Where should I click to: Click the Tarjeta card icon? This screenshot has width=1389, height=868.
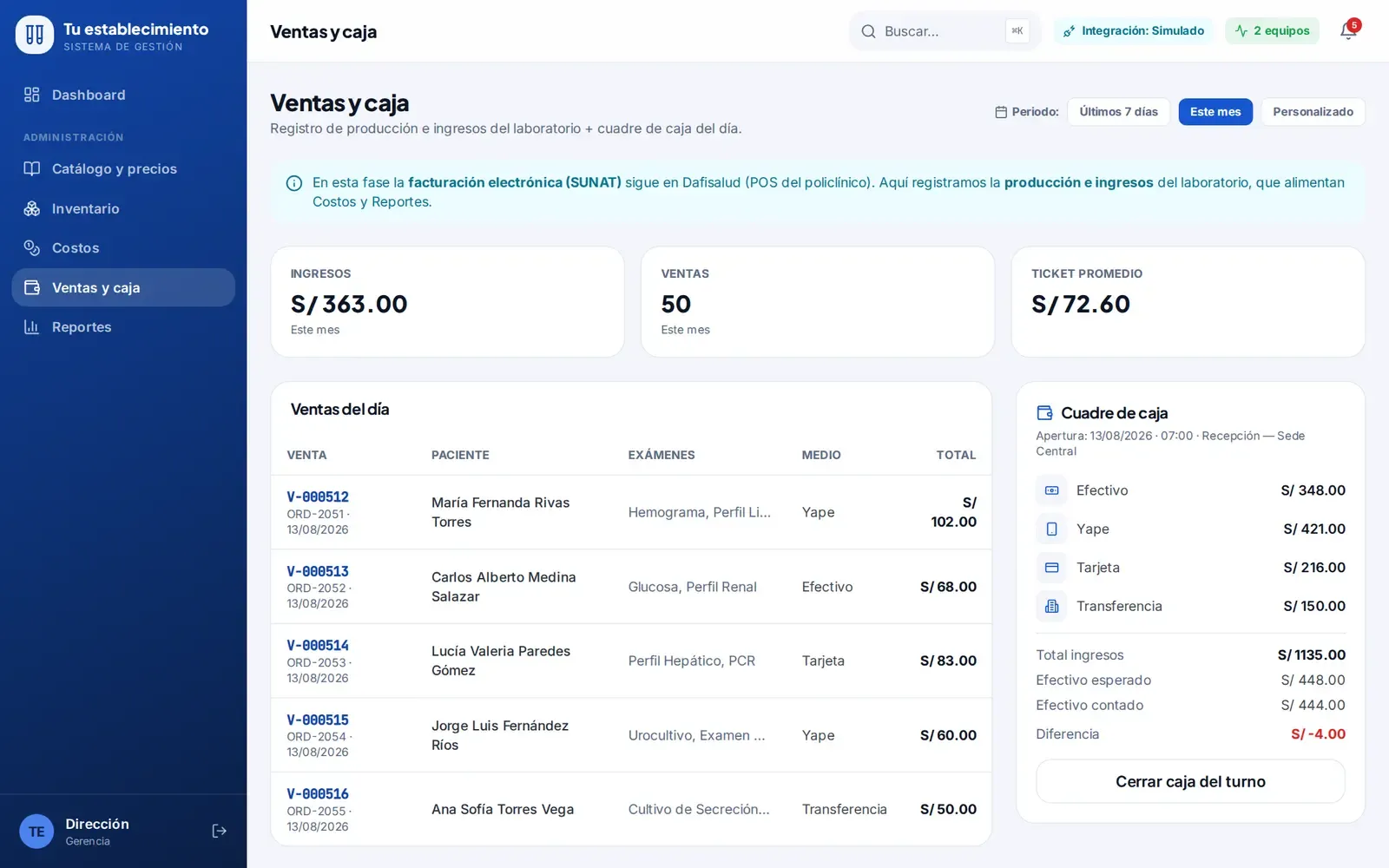coord(1051,568)
